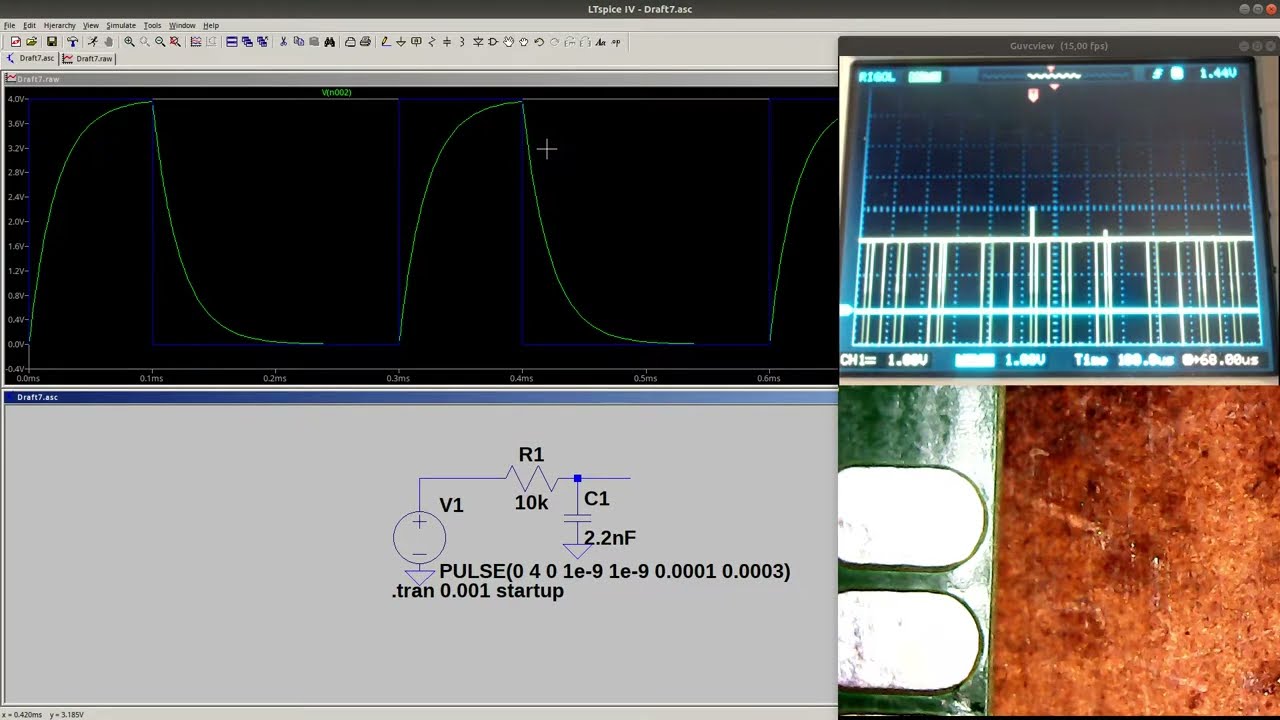Select the Place Resistor tool
Screen dimensions: 1280x720
[x=431, y=42]
